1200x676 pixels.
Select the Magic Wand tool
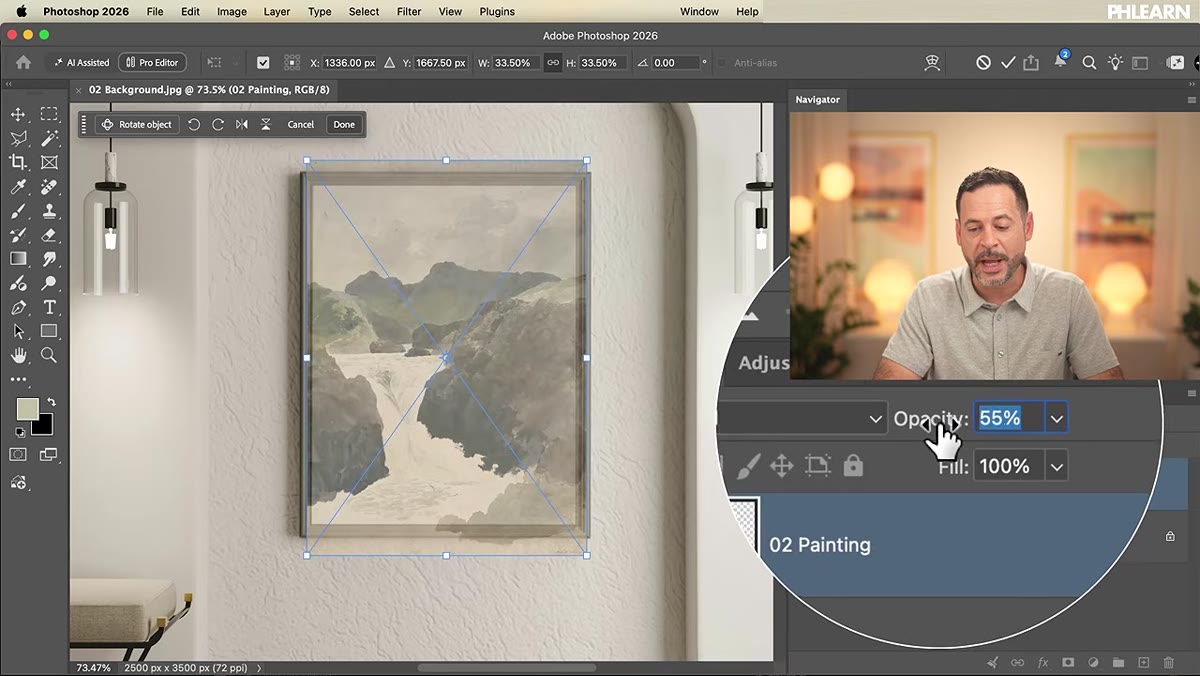point(49,138)
